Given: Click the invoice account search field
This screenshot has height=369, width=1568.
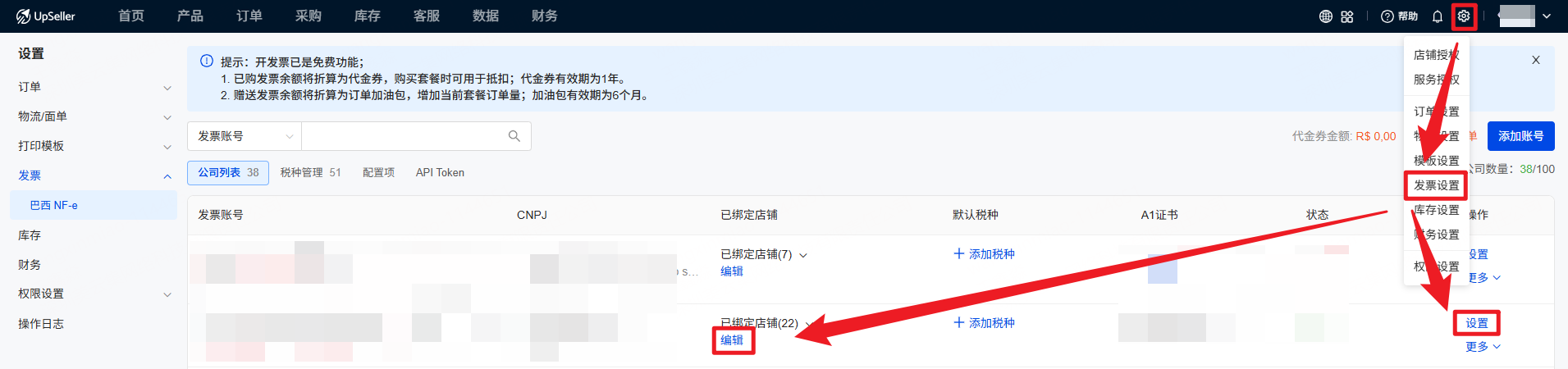Looking at the screenshot, I should 402,136.
